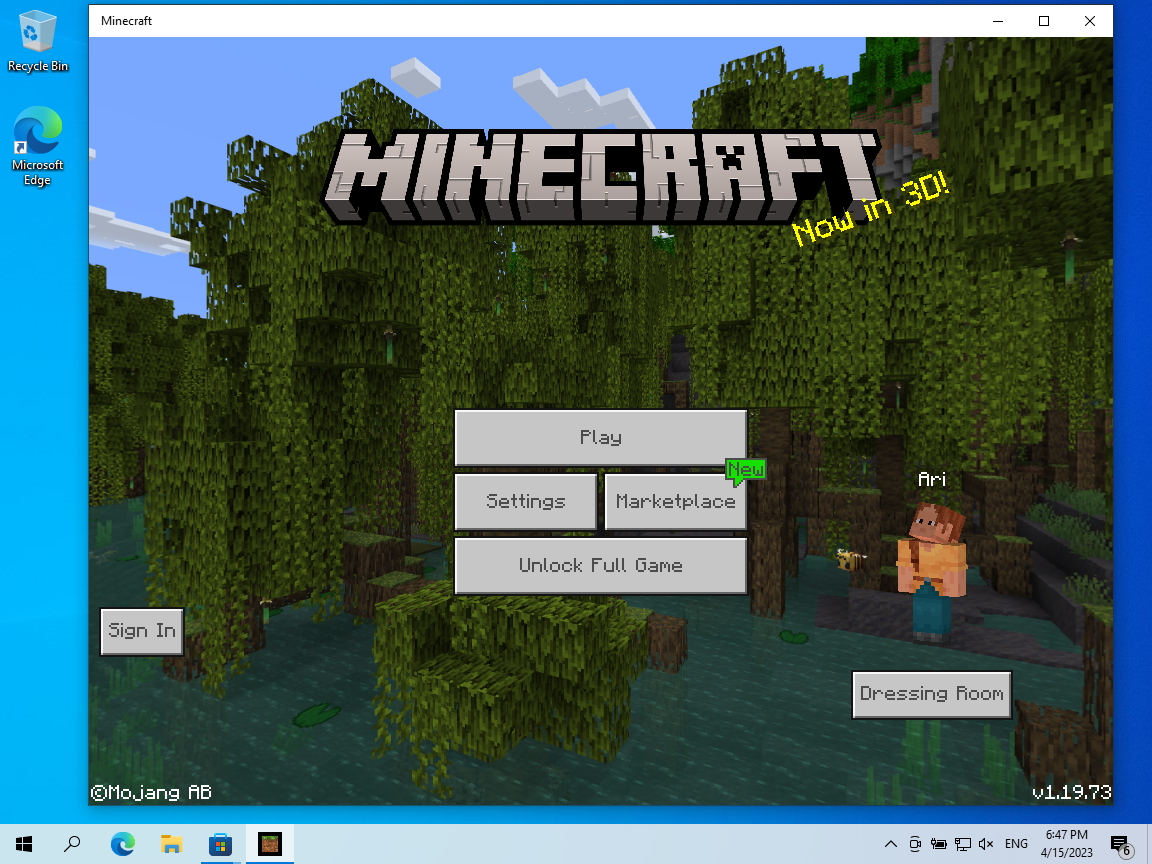Click Unlock Full Game
Image resolution: width=1152 pixels, height=864 pixels.
click(600, 566)
